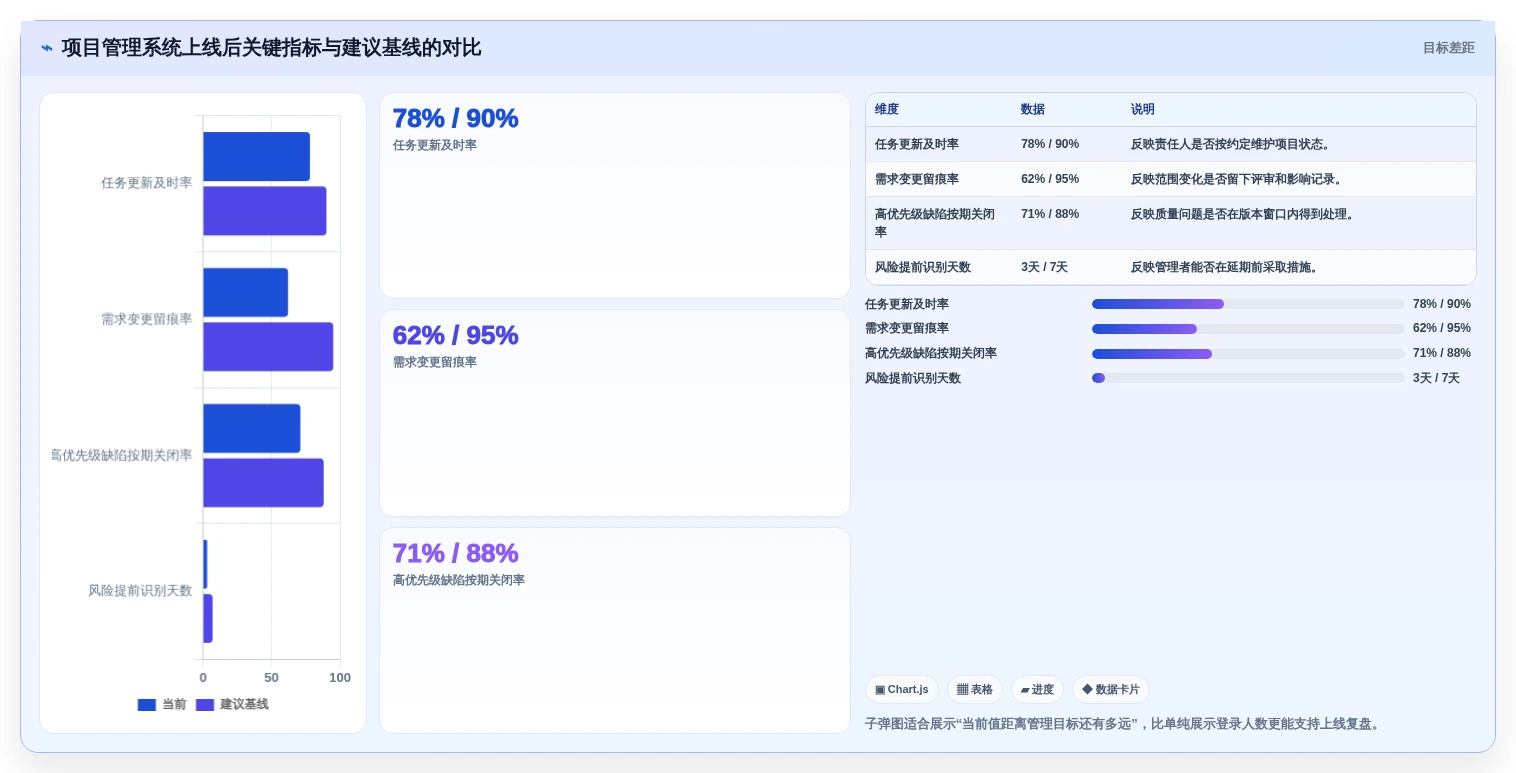Click the chart axis label 任务更新及时率
Viewport: 1516px width, 773px height.
[x=146, y=183]
